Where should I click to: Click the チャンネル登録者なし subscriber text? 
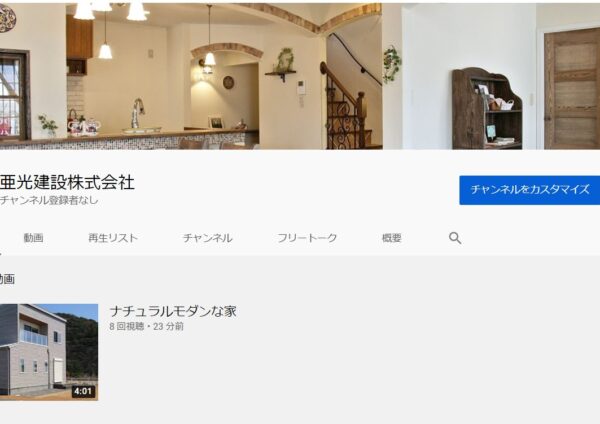[x=49, y=200]
